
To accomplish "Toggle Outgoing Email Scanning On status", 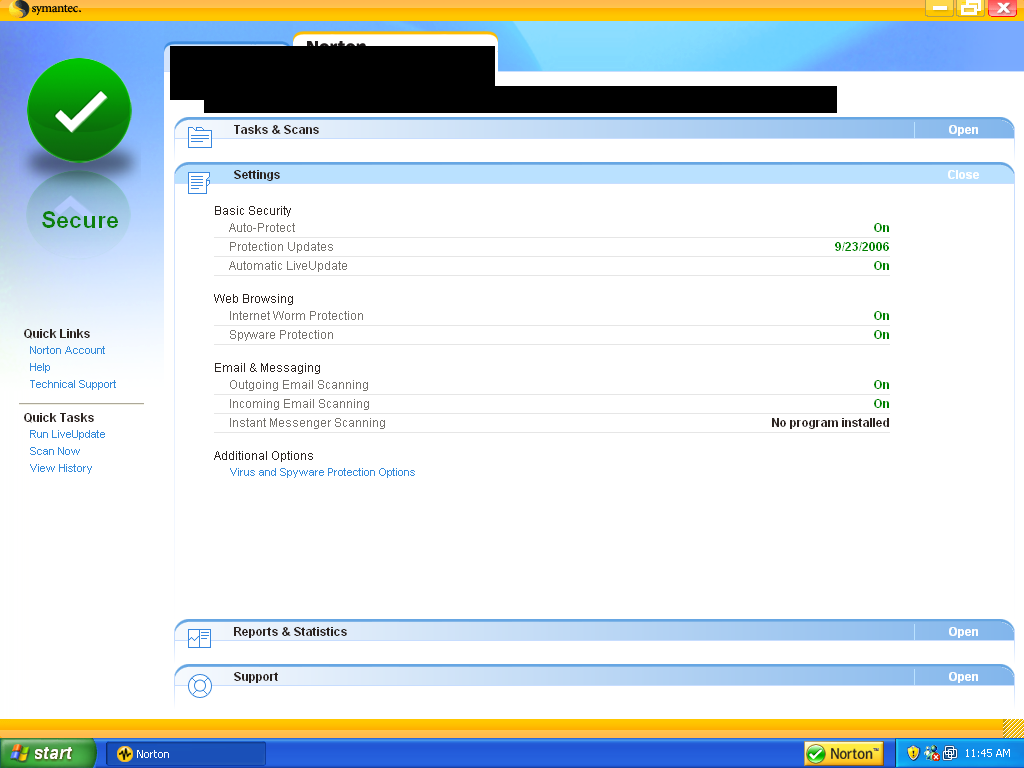I will [x=881, y=385].
